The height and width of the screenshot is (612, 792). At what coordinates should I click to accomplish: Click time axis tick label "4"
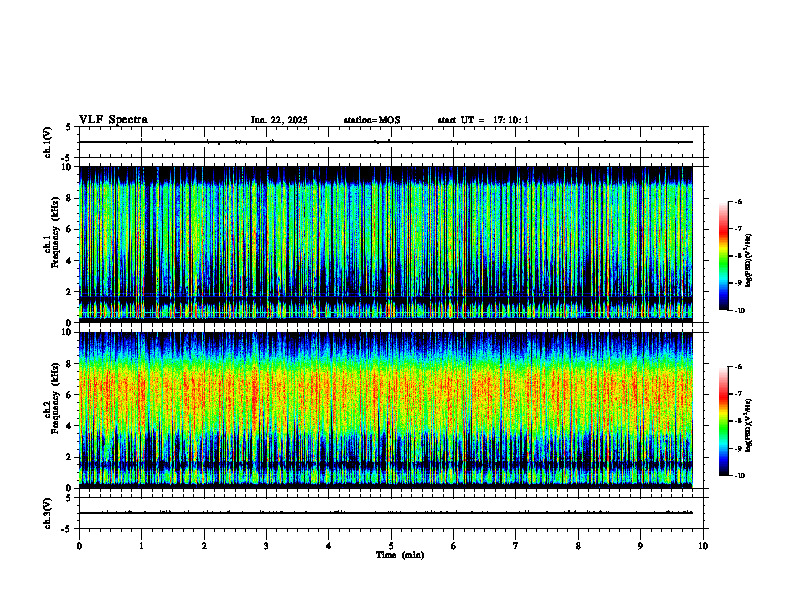pos(328,546)
